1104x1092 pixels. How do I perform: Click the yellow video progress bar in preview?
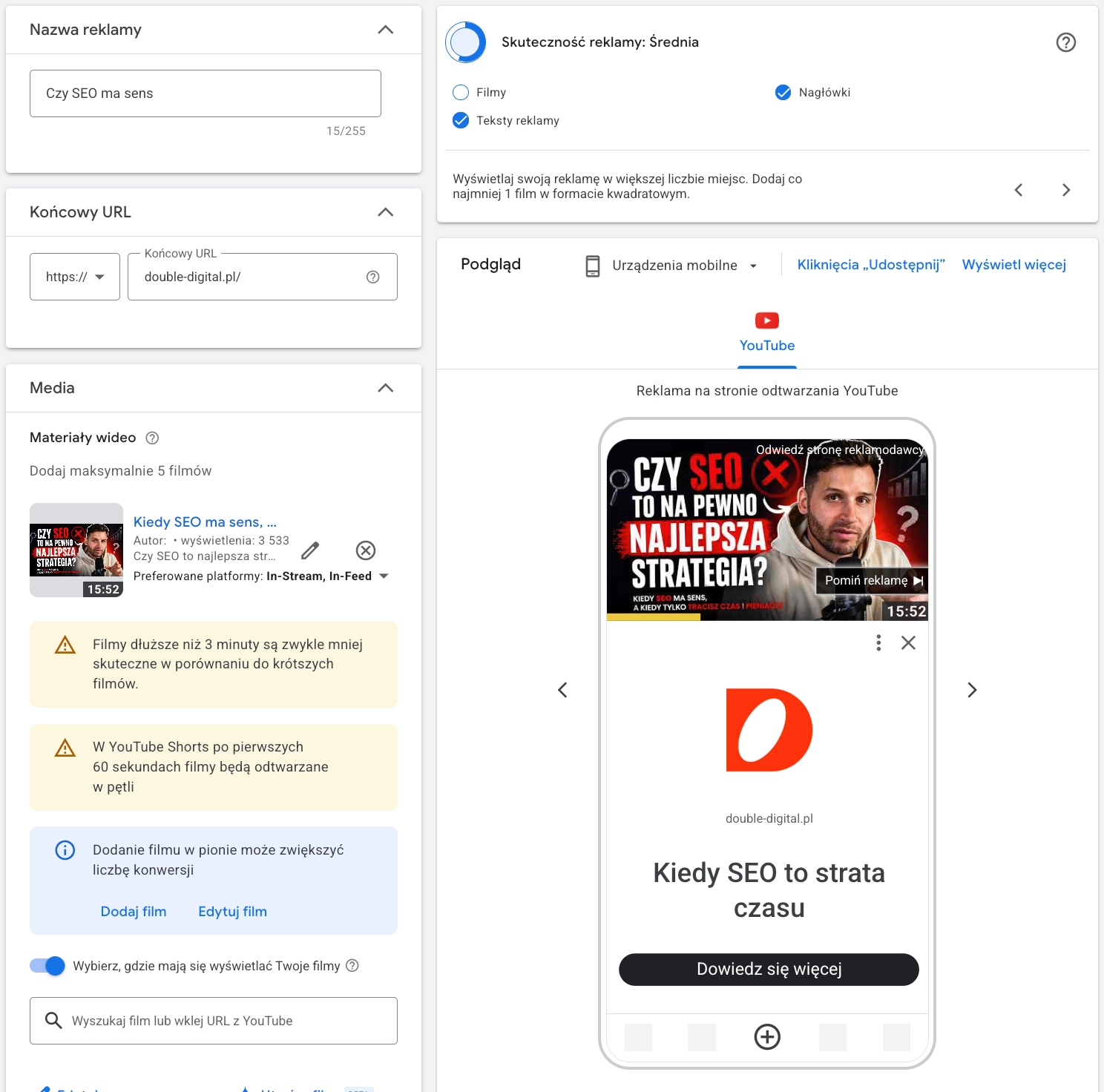[654, 617]
